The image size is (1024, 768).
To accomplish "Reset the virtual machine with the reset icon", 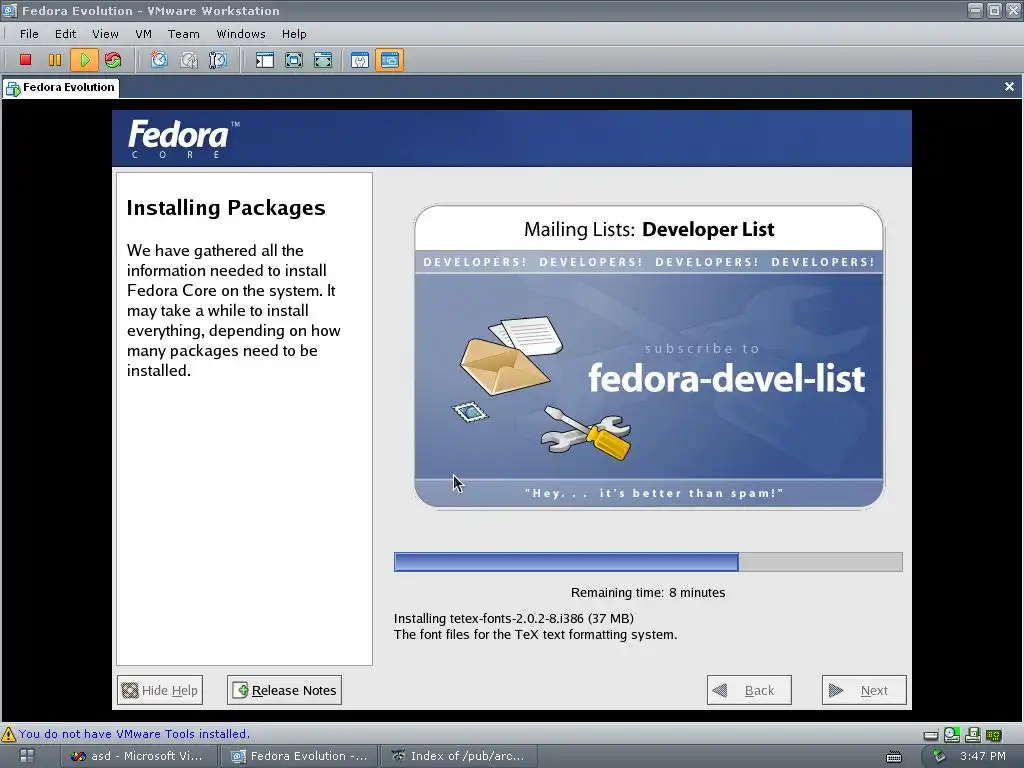I will (x=113, y=60).
